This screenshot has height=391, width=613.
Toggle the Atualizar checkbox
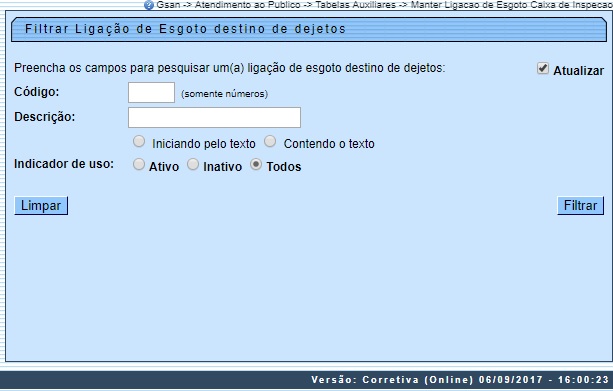(543, 68)
